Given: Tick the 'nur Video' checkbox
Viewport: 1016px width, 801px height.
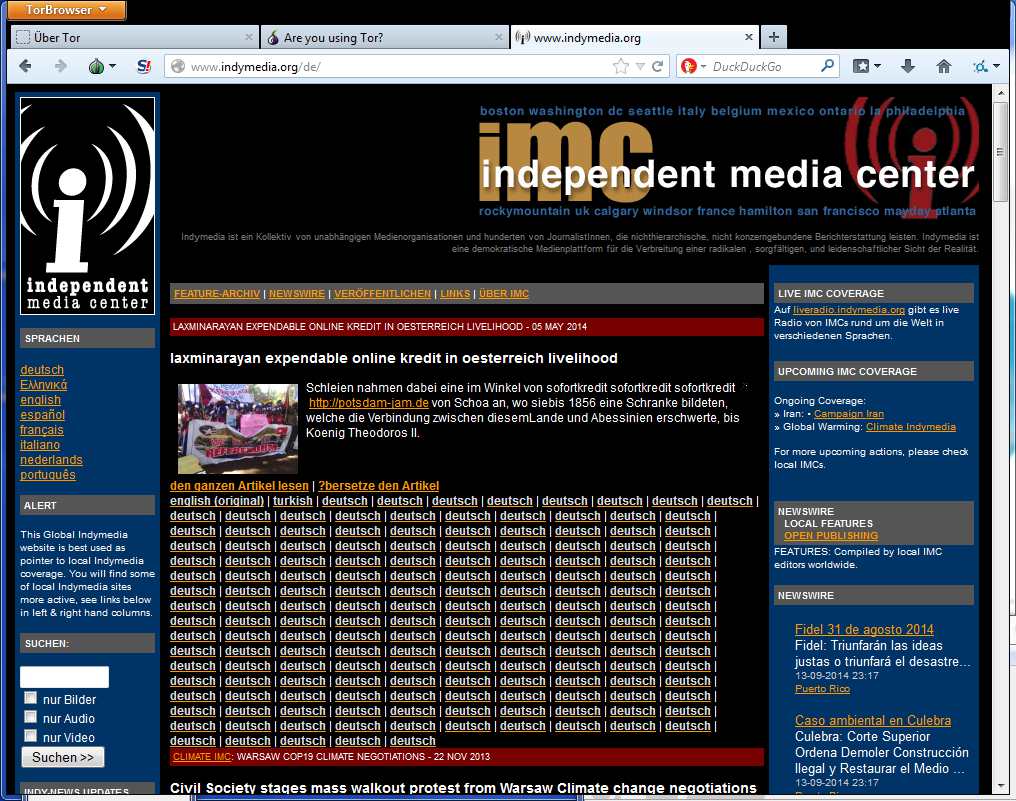Looking at the screenshot, I should 31,736.
